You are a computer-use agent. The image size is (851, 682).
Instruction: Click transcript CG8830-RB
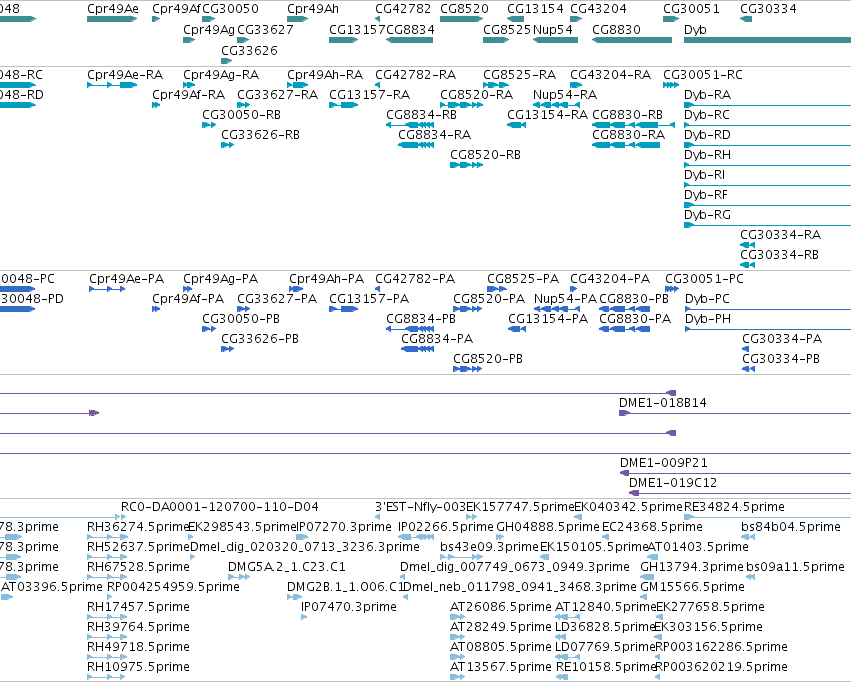(x=633, y=125)
